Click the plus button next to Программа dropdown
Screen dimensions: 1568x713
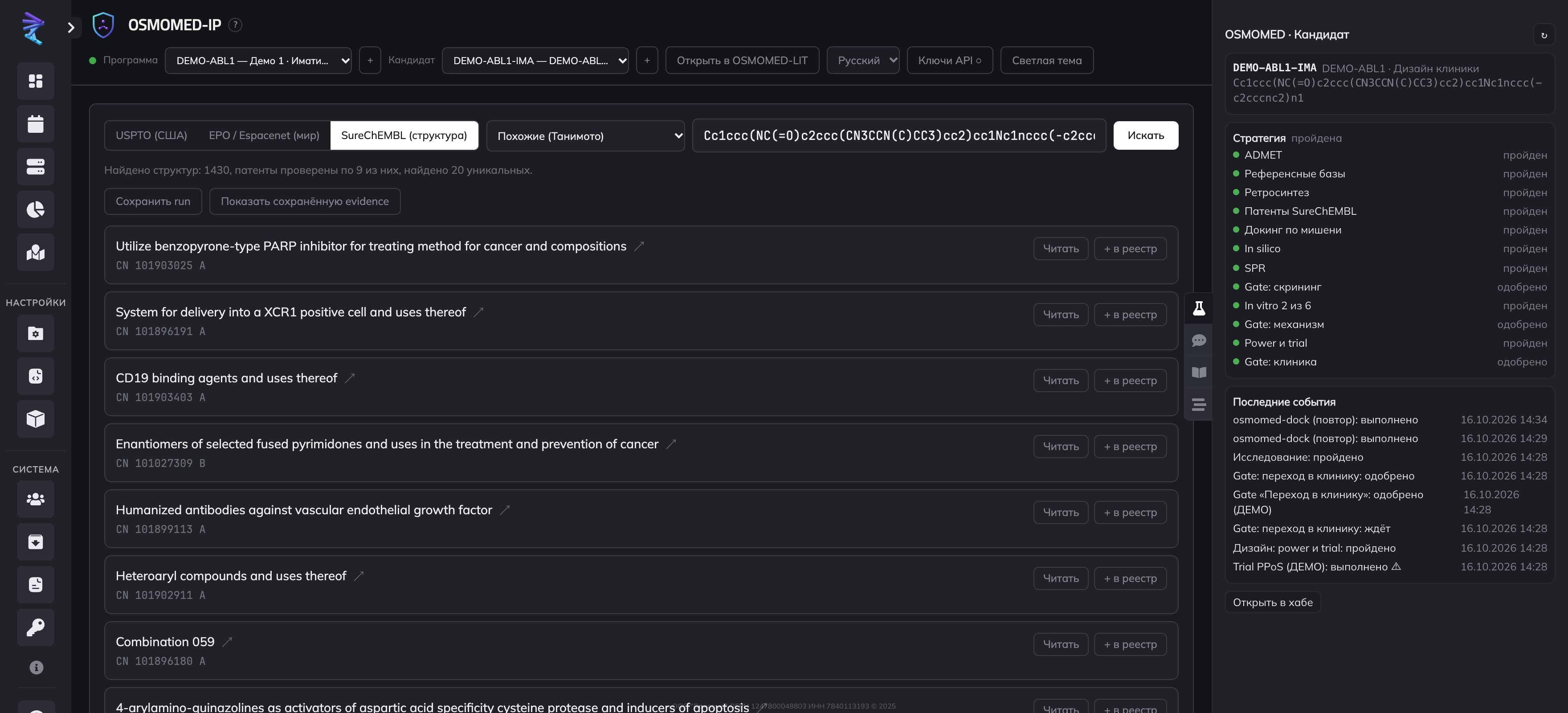369,60
